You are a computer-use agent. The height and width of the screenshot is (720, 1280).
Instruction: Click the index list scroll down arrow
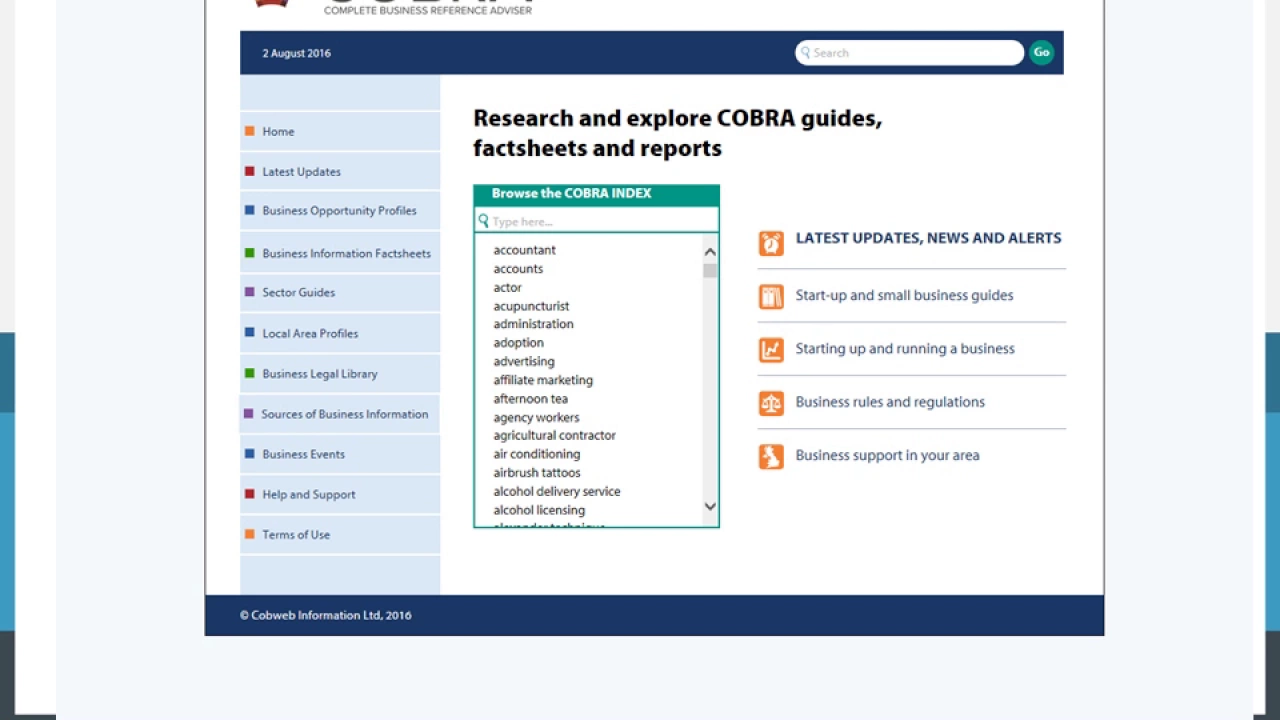pyautogui.click(x=710, y=506)
